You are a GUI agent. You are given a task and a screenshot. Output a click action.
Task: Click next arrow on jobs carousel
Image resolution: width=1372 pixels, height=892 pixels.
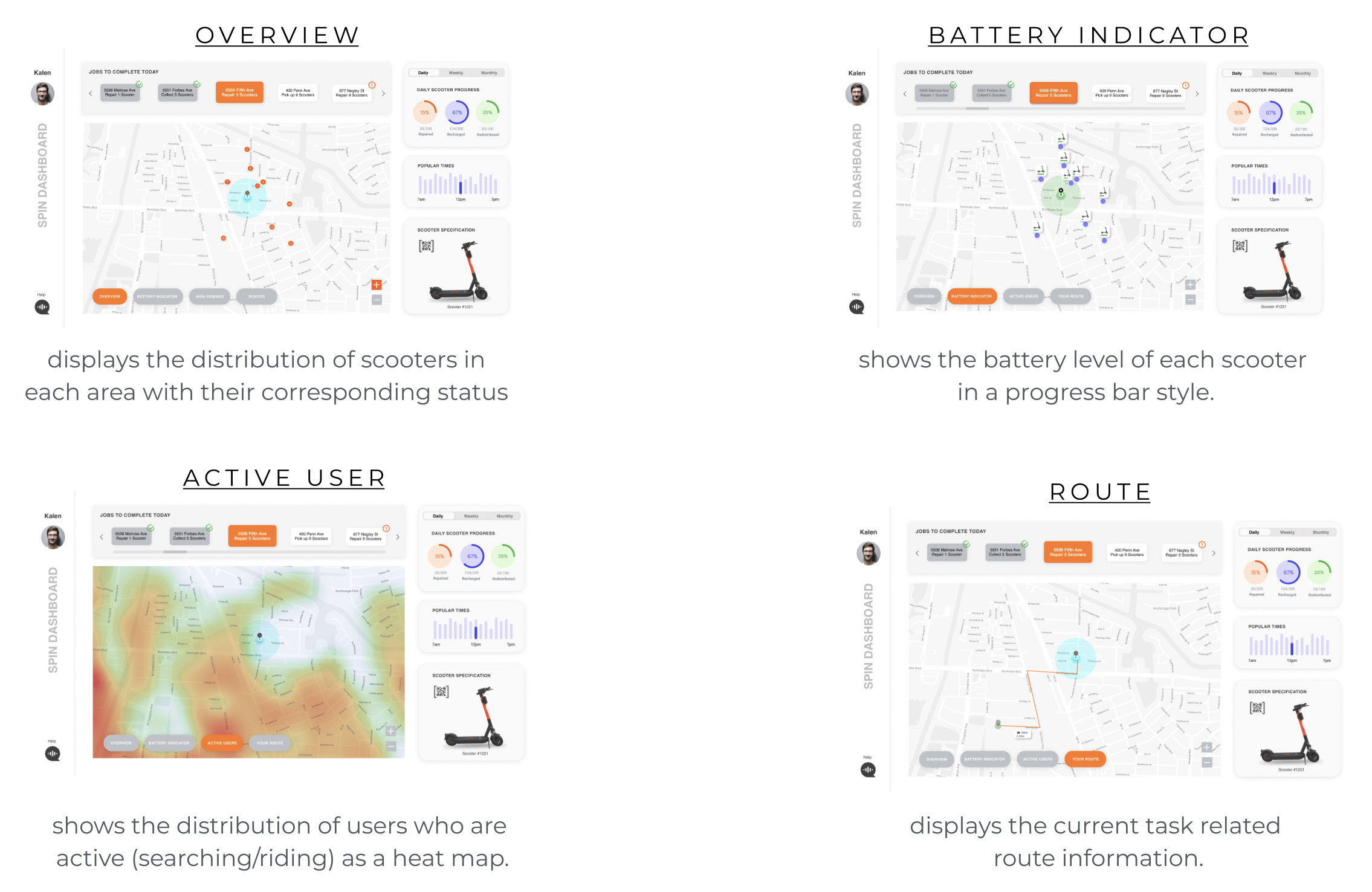point(383,93)
